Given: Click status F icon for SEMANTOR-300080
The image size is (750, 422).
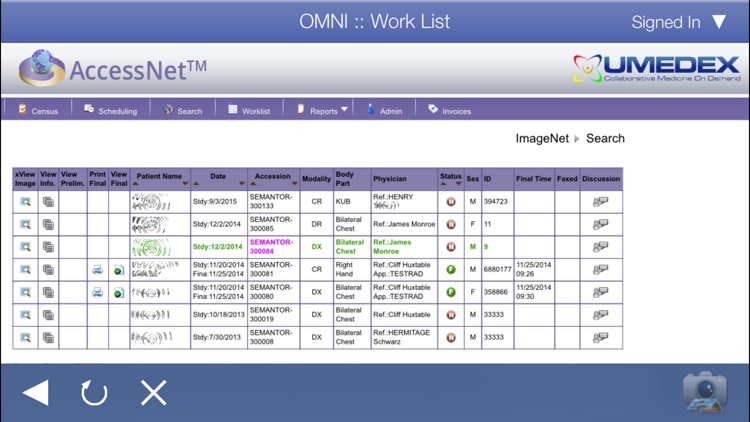Looking at the screenshot, I should click(451, 292).
